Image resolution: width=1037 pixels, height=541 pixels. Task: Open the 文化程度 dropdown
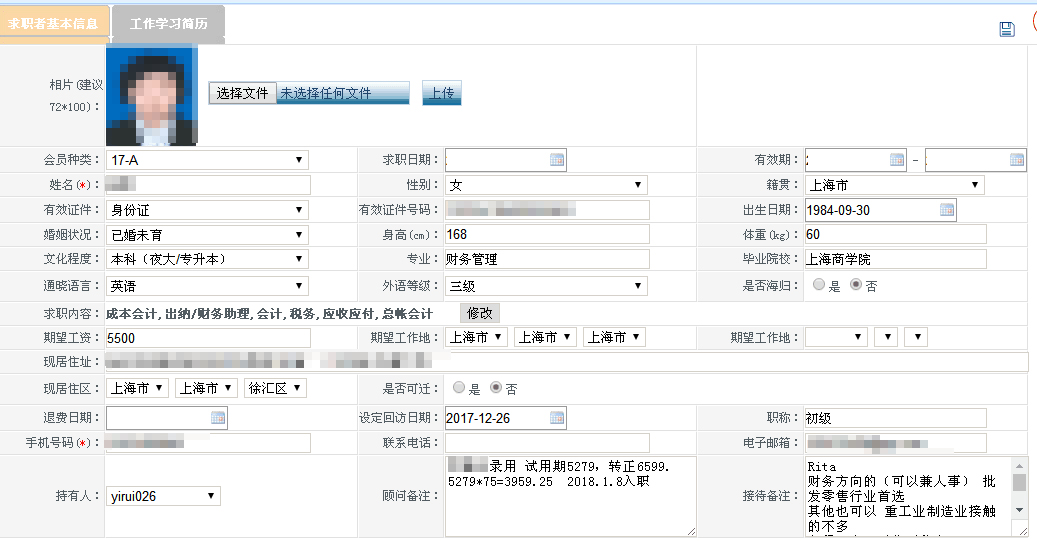coord(207,259)
